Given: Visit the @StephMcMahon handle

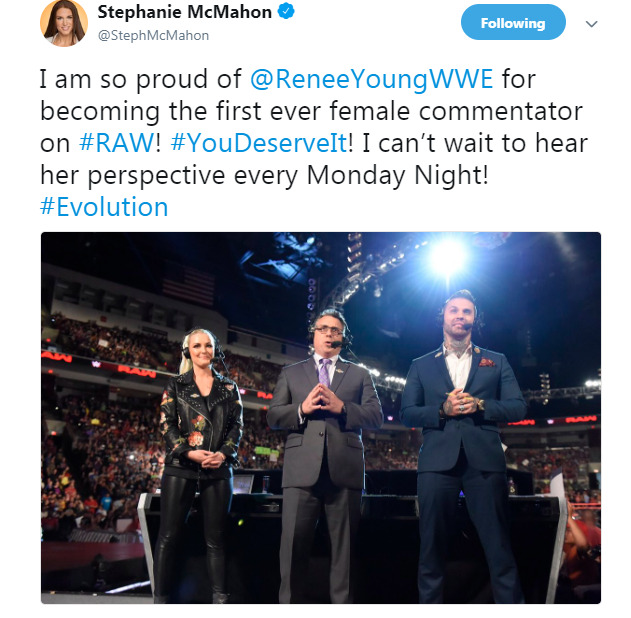Looking at the screenshot, I should (153, 35).
